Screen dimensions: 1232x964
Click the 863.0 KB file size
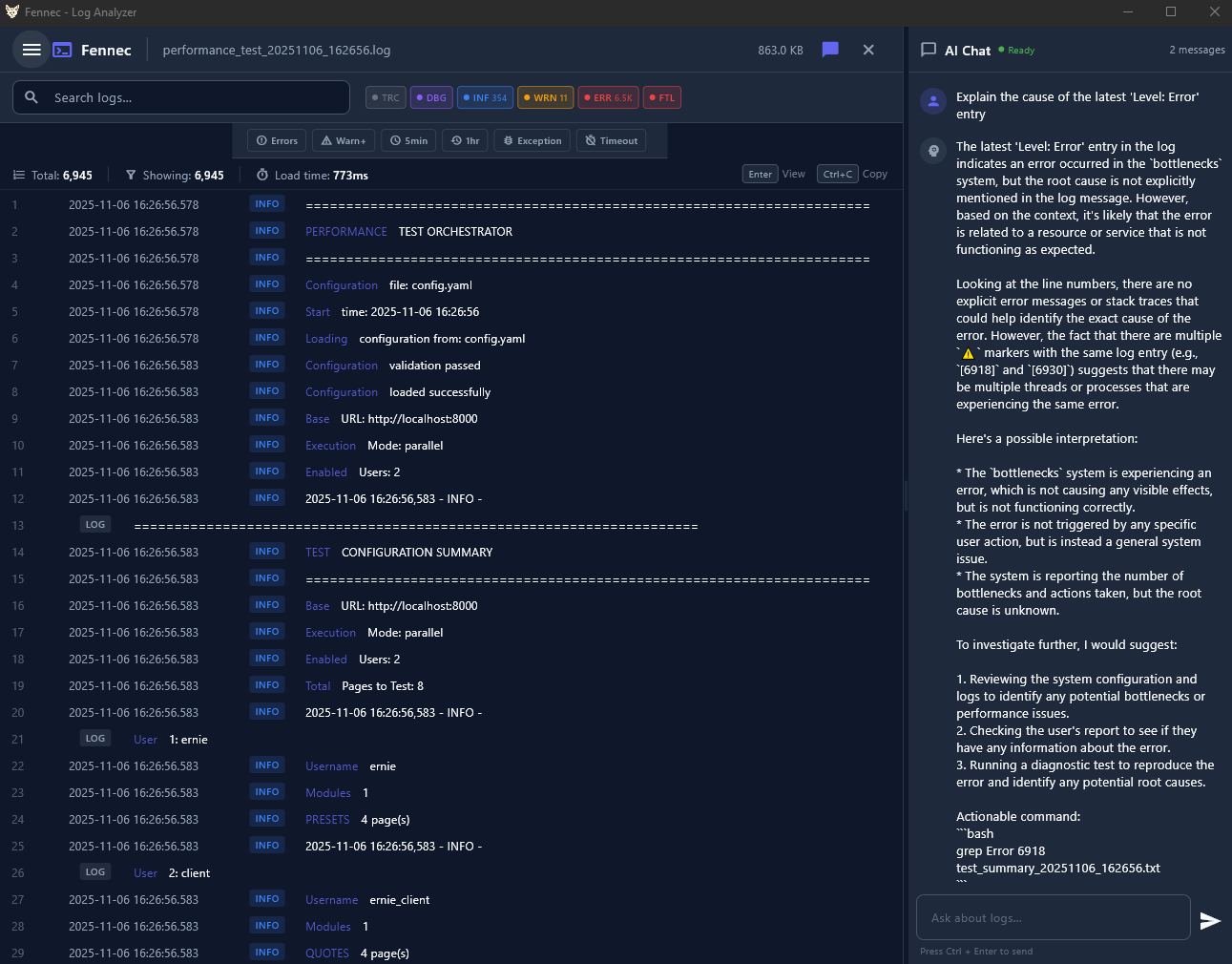[x=781, y=50]
